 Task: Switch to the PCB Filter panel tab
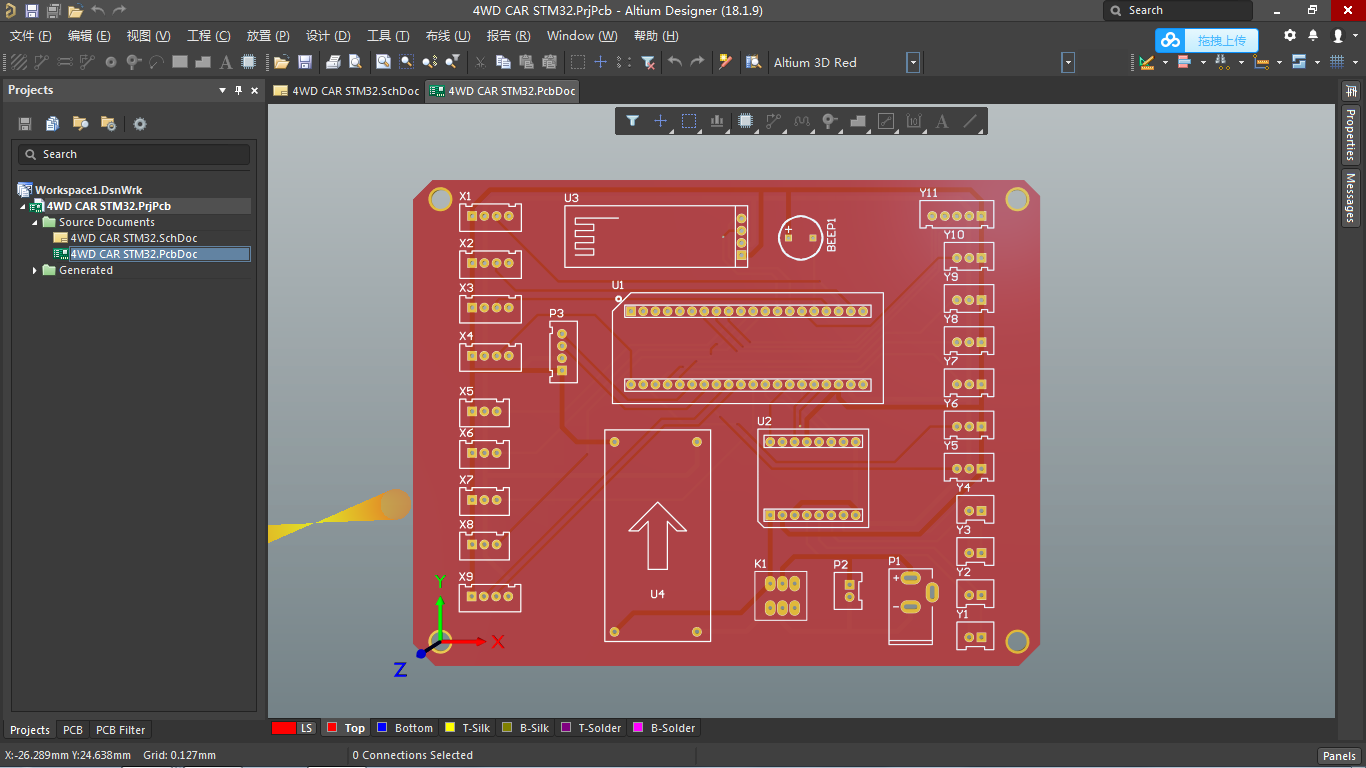pos(120,730)
